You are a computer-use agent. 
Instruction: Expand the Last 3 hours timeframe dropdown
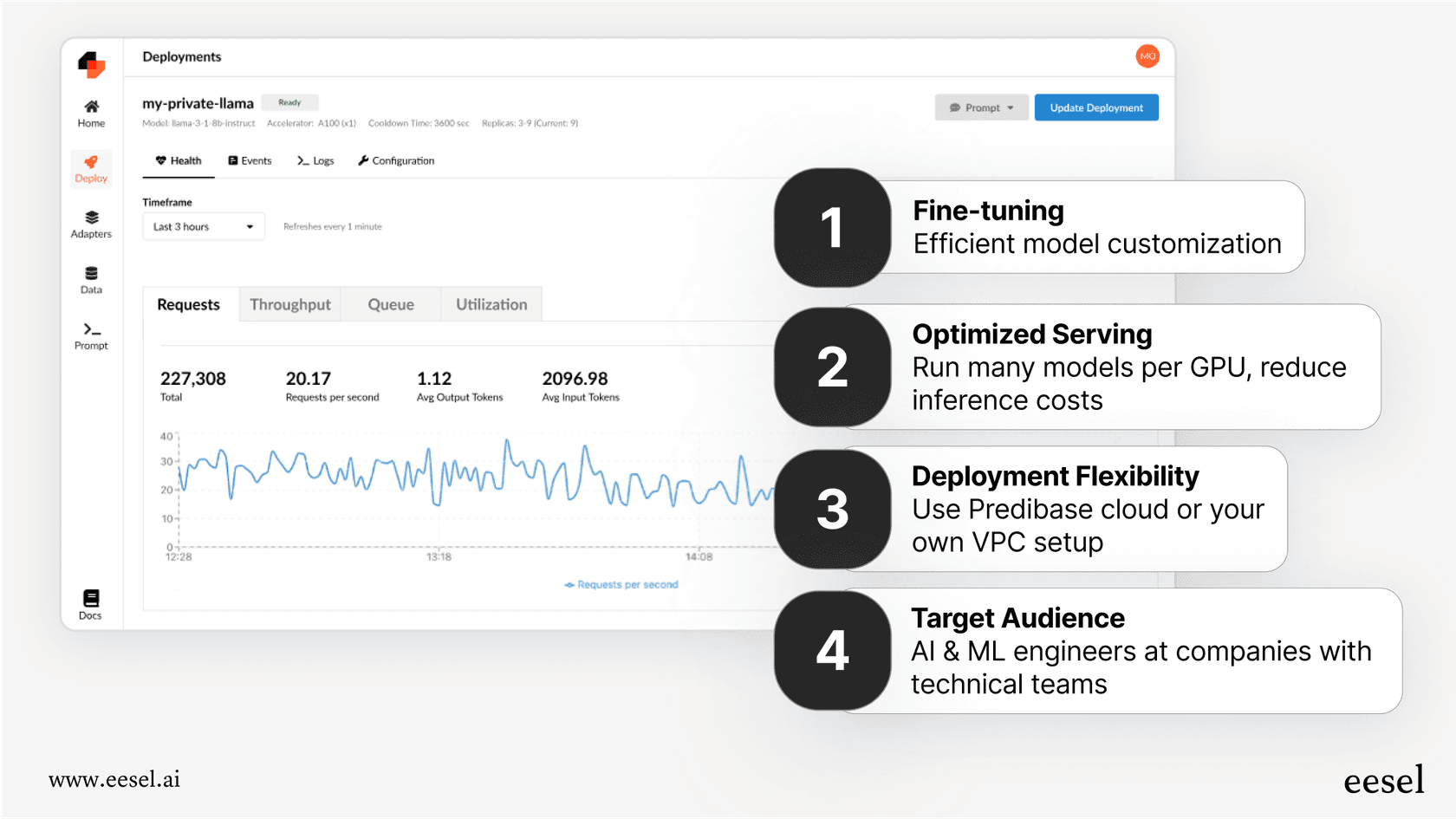click(203, 227)
